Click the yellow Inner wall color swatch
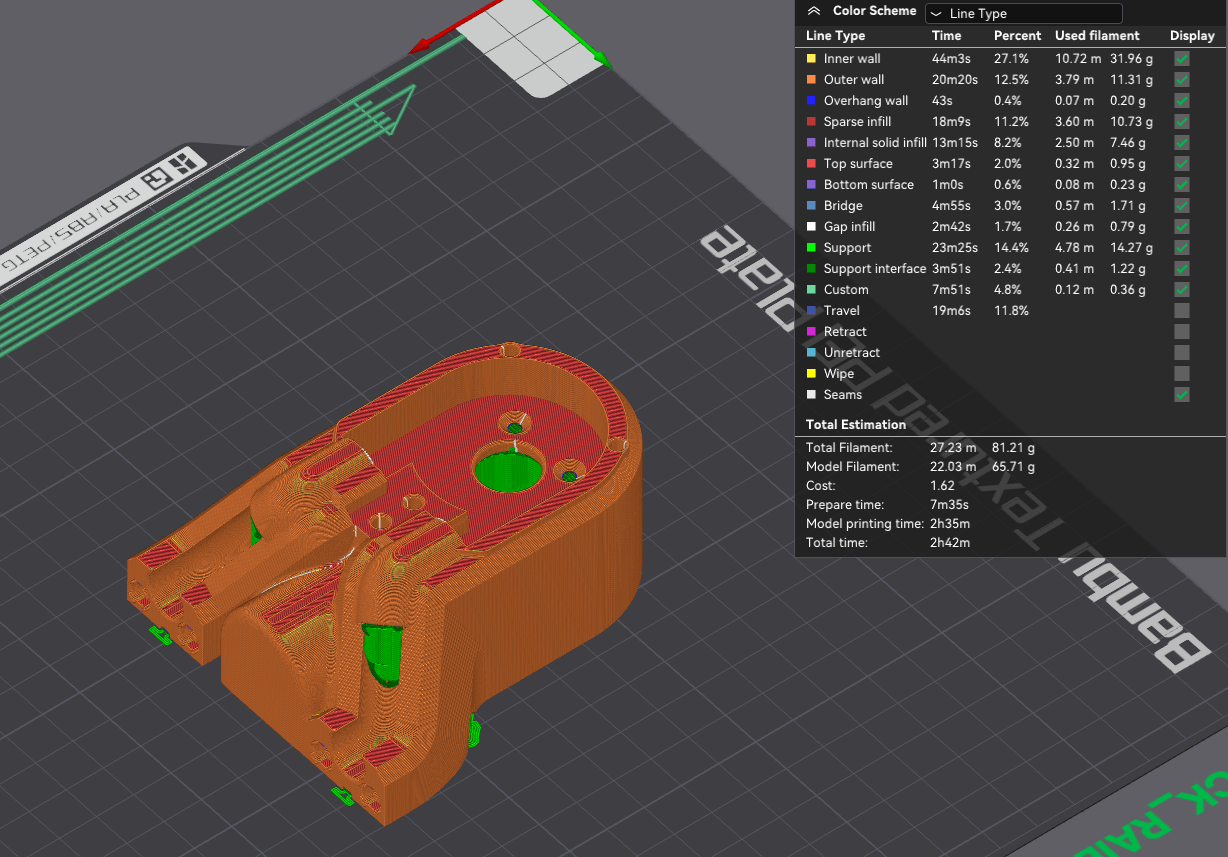 click(x=812, y=59)
